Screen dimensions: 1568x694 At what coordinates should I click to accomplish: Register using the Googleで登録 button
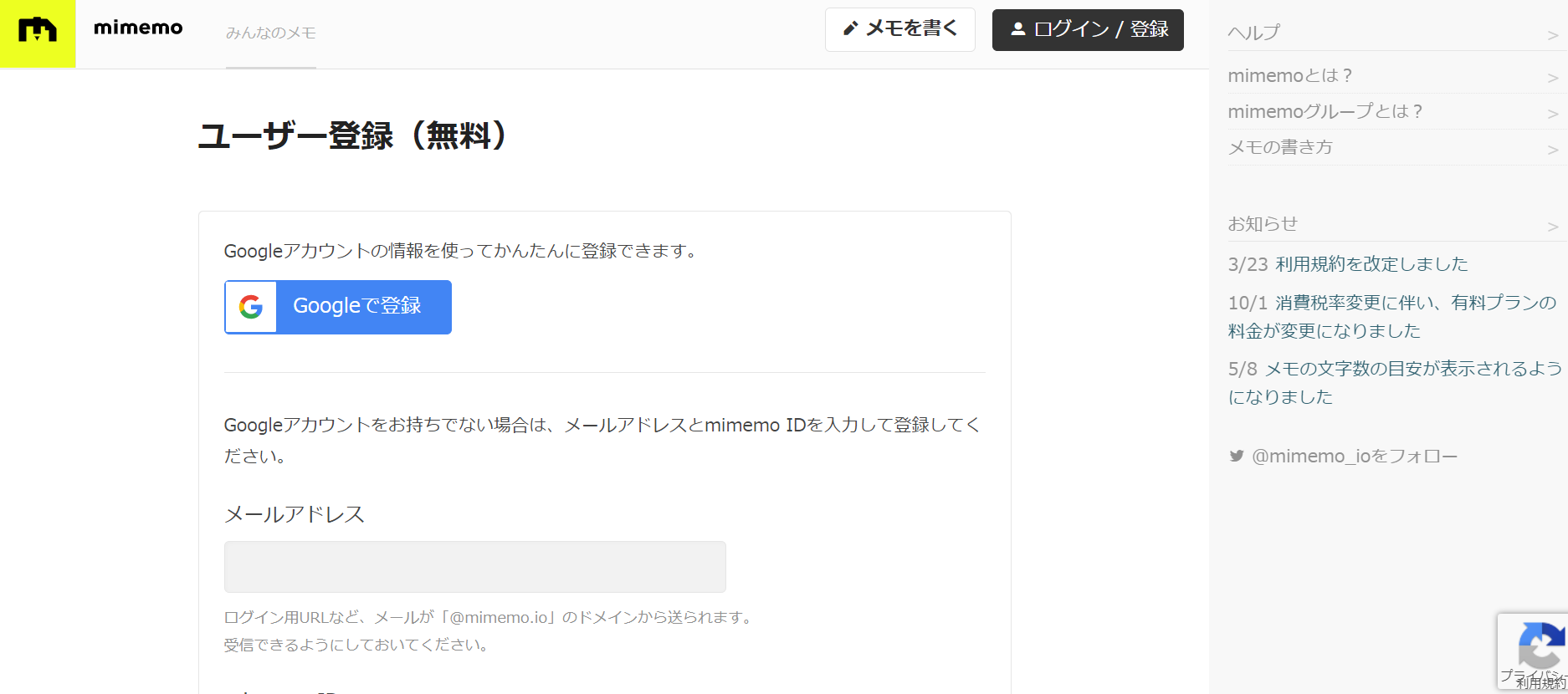(x=338, y=307)
